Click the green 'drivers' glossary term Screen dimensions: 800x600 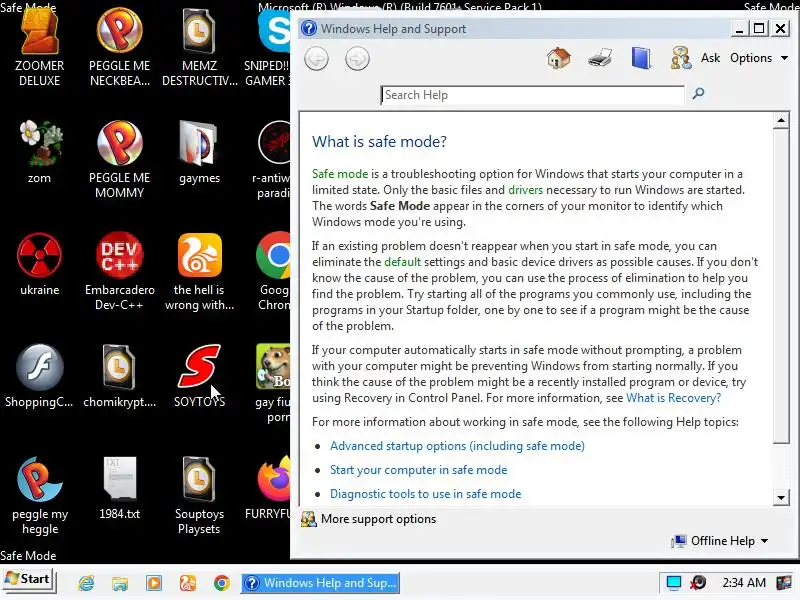(526, 190)
